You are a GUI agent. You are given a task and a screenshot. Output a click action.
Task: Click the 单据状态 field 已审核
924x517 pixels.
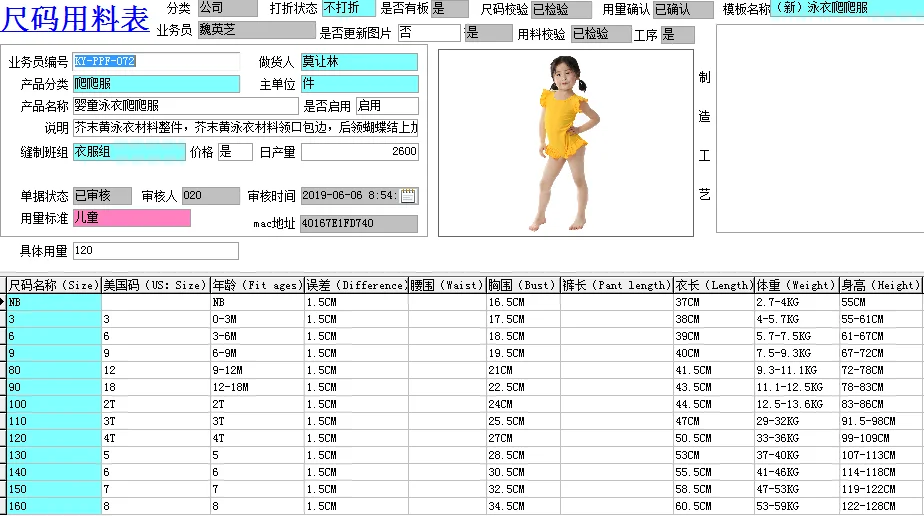pos(102,196)
